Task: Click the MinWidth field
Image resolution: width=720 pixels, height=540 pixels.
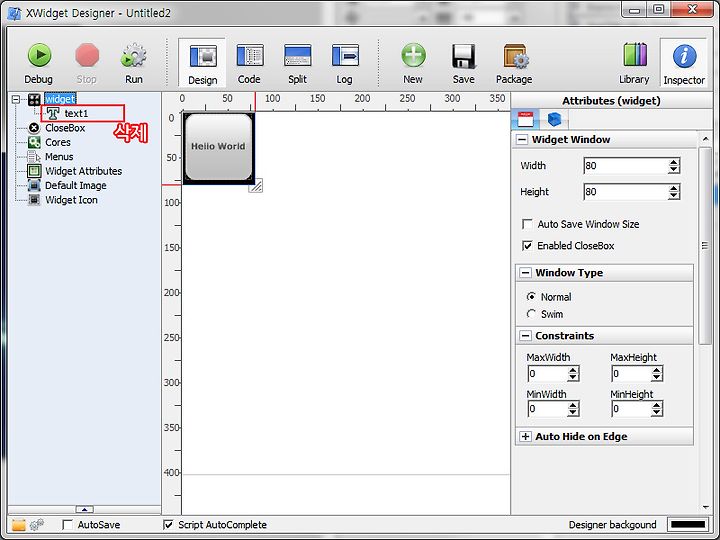Action: 548,409
